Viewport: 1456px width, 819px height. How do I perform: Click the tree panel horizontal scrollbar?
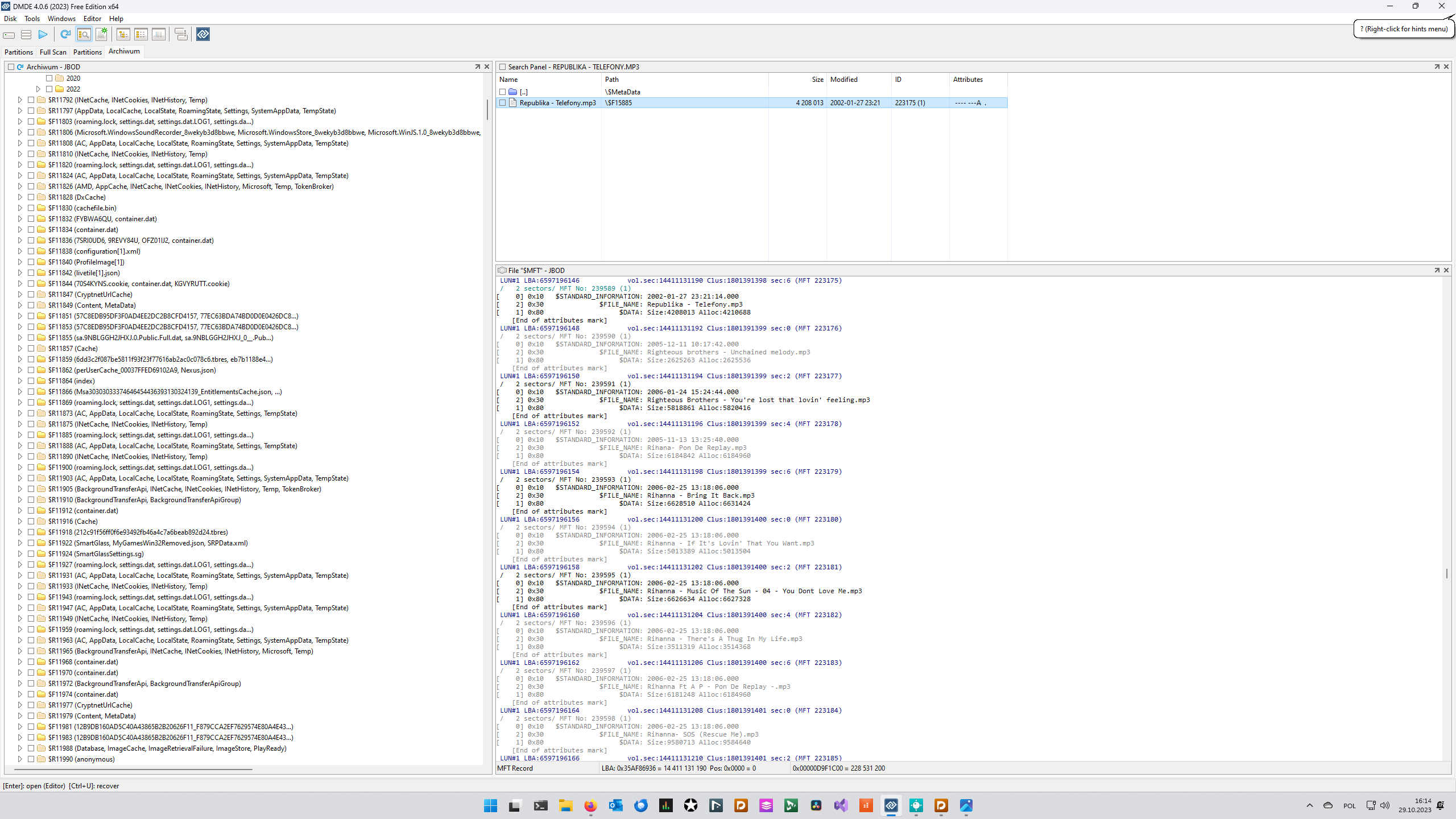[x=133, y=770]
